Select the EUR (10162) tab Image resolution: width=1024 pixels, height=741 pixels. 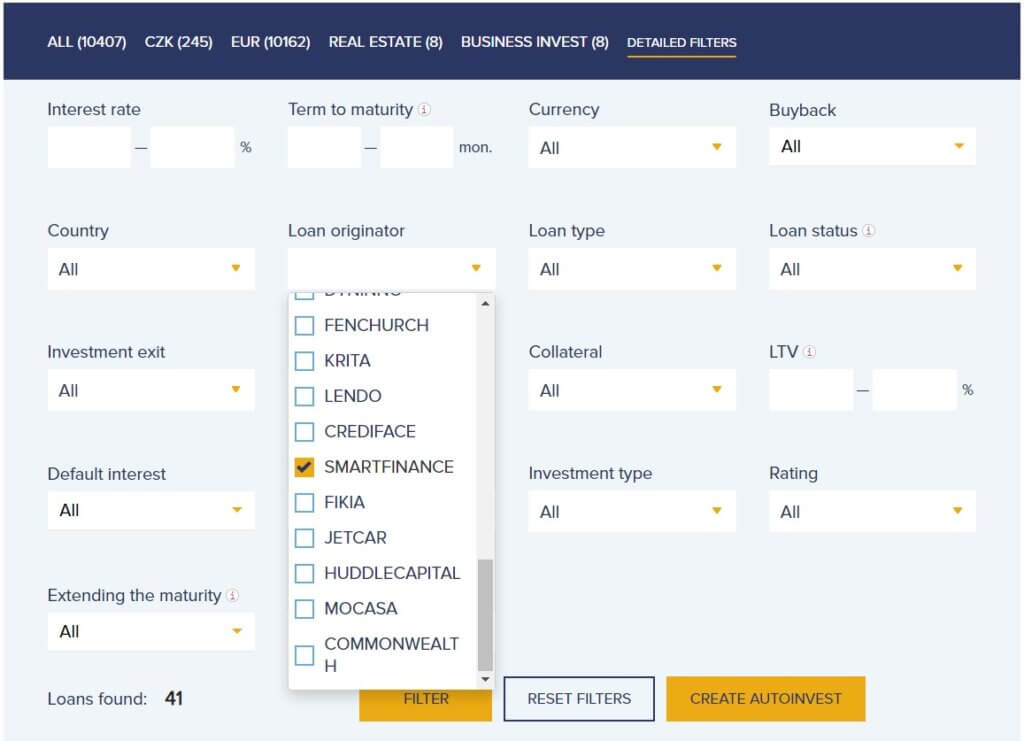tap(270, 42)
